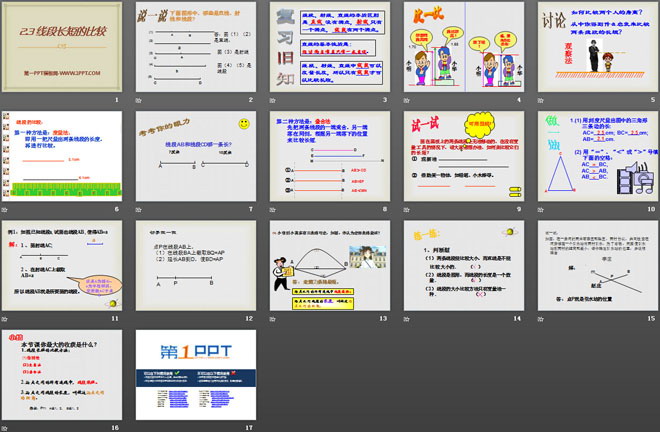Select slide 15 thumbnail with intersecting lines diagram
660x432 pixels.
pos(598,265)
